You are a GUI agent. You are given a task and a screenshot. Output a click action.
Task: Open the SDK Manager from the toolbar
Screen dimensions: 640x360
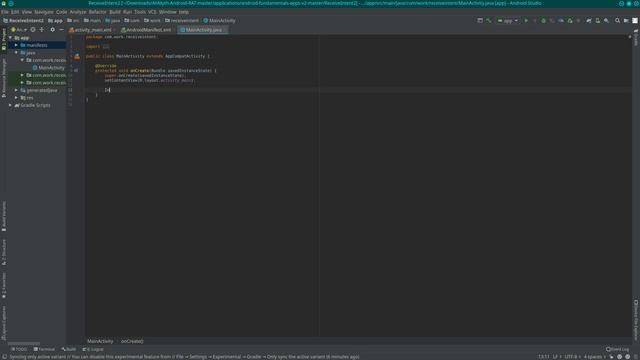pos(607,20)
